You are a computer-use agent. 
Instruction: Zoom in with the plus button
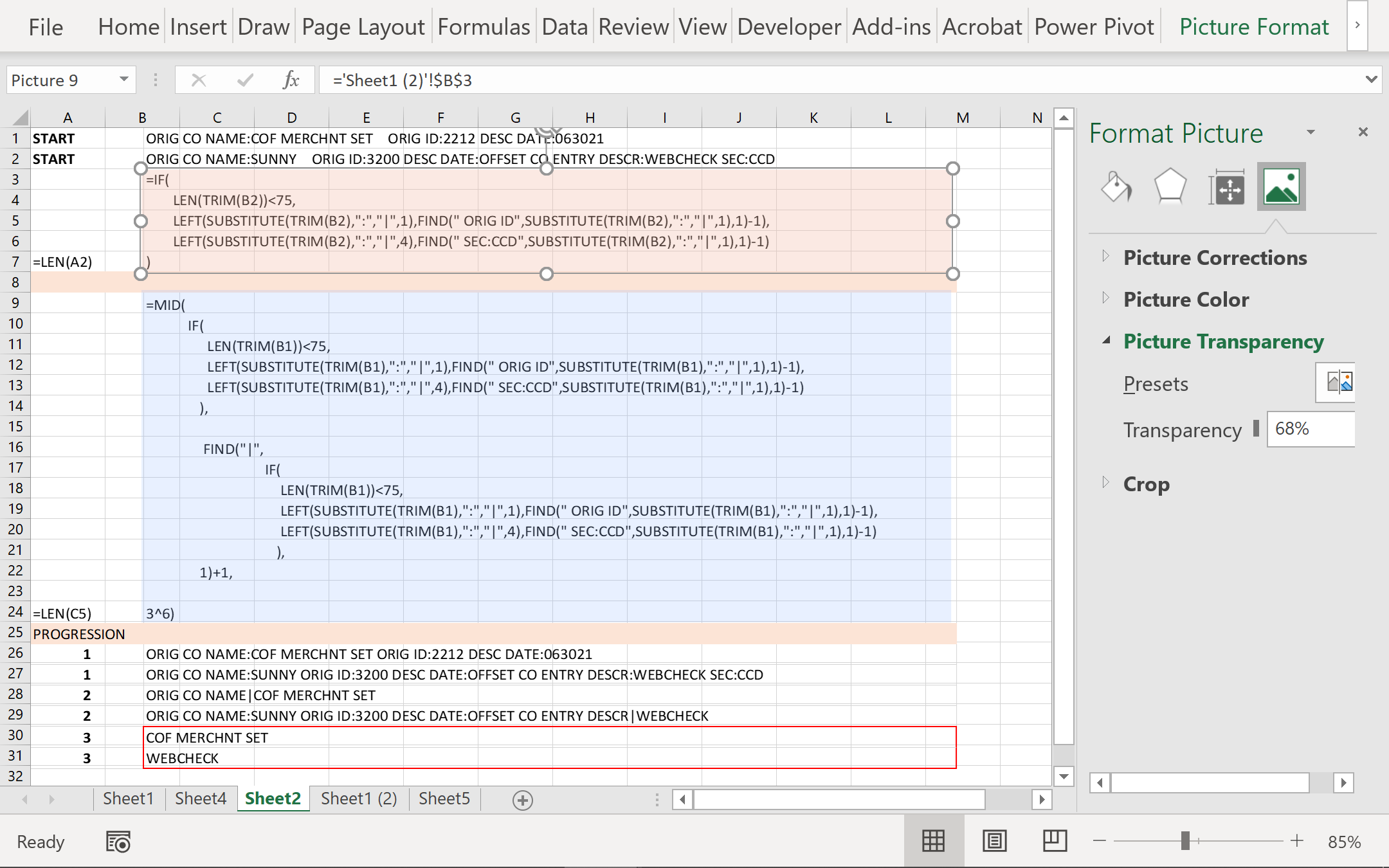(1297, 841)
